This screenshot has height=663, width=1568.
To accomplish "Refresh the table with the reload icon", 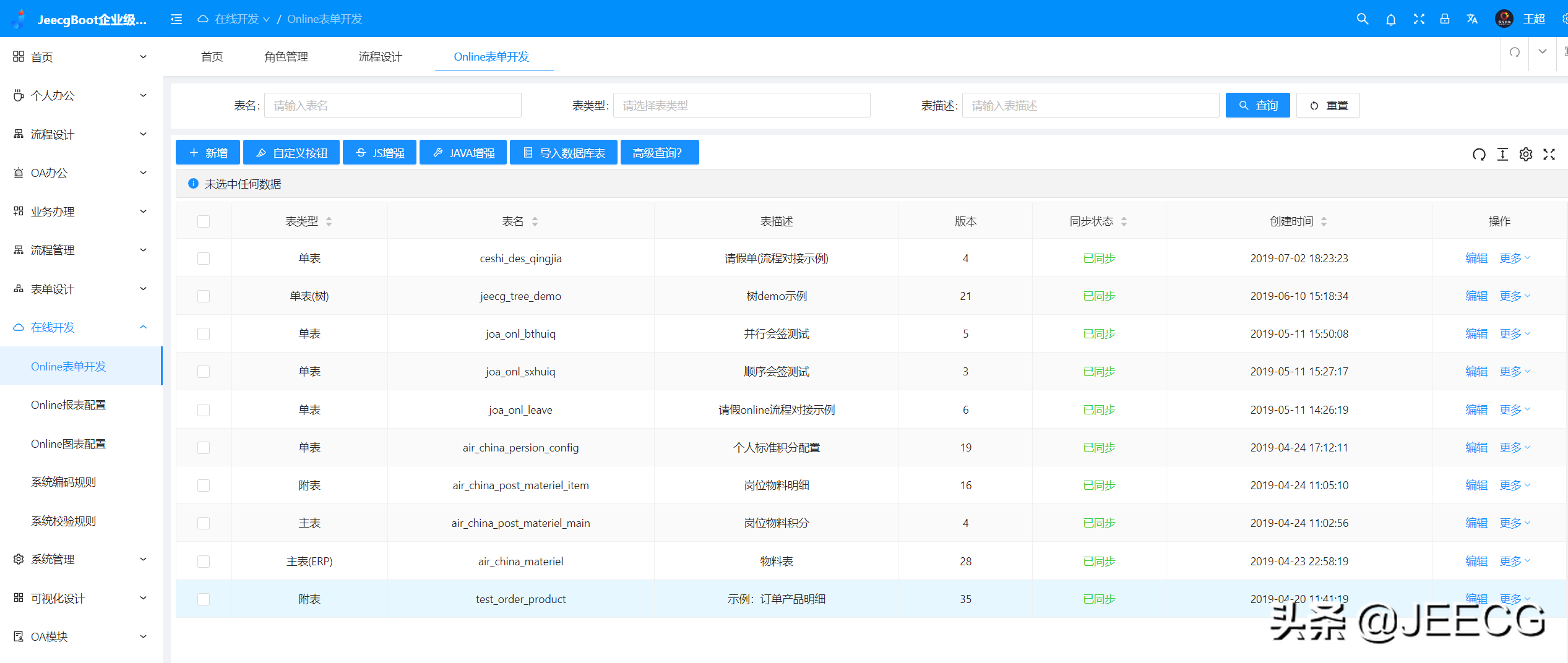I will (1479, 155).
